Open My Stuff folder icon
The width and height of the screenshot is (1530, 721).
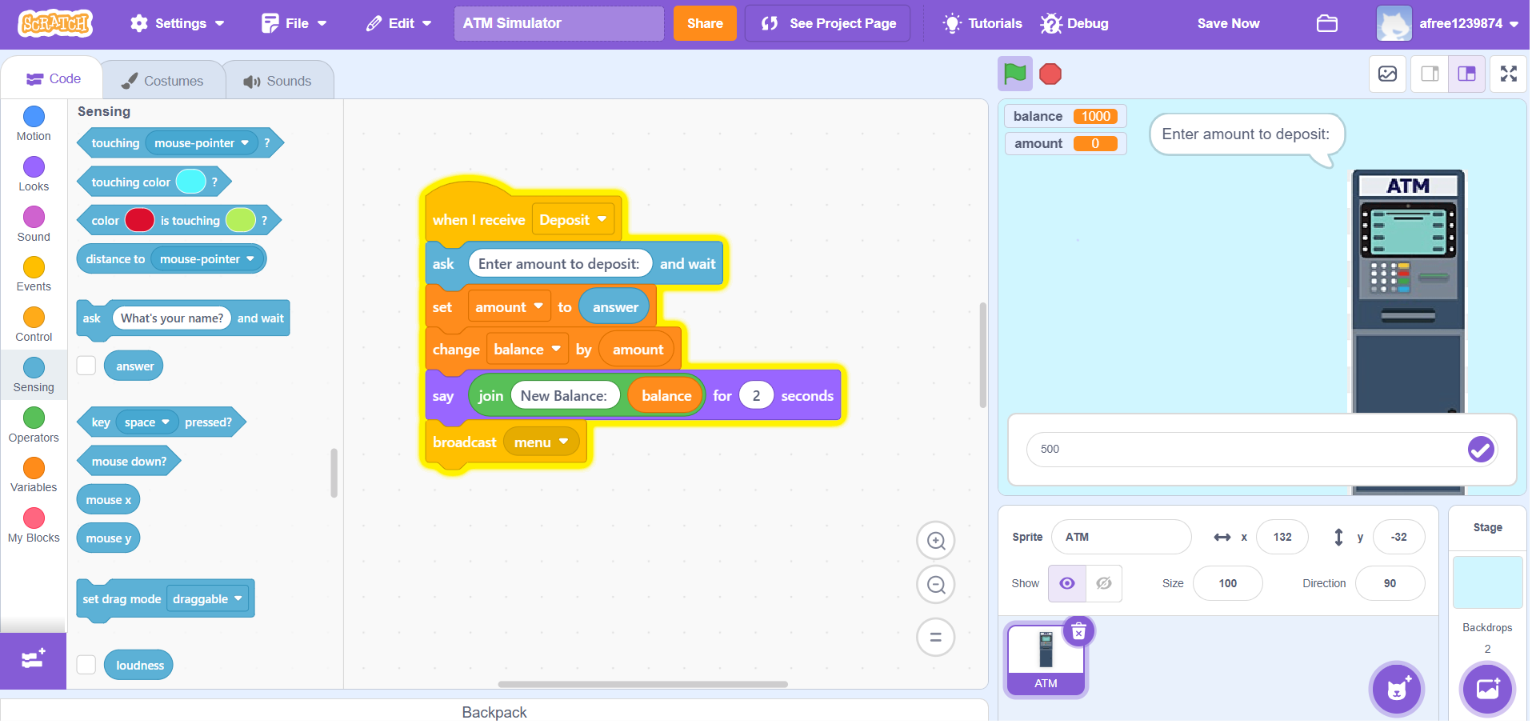[1327, 23]
